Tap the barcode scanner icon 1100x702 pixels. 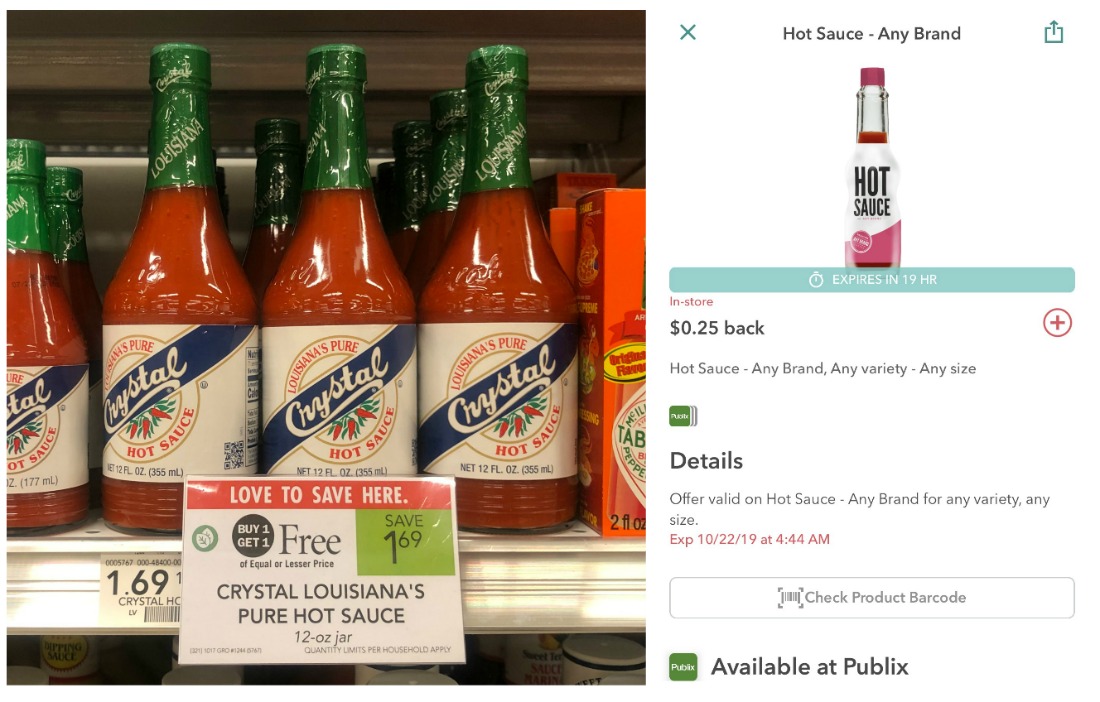(x=789, y=598)
